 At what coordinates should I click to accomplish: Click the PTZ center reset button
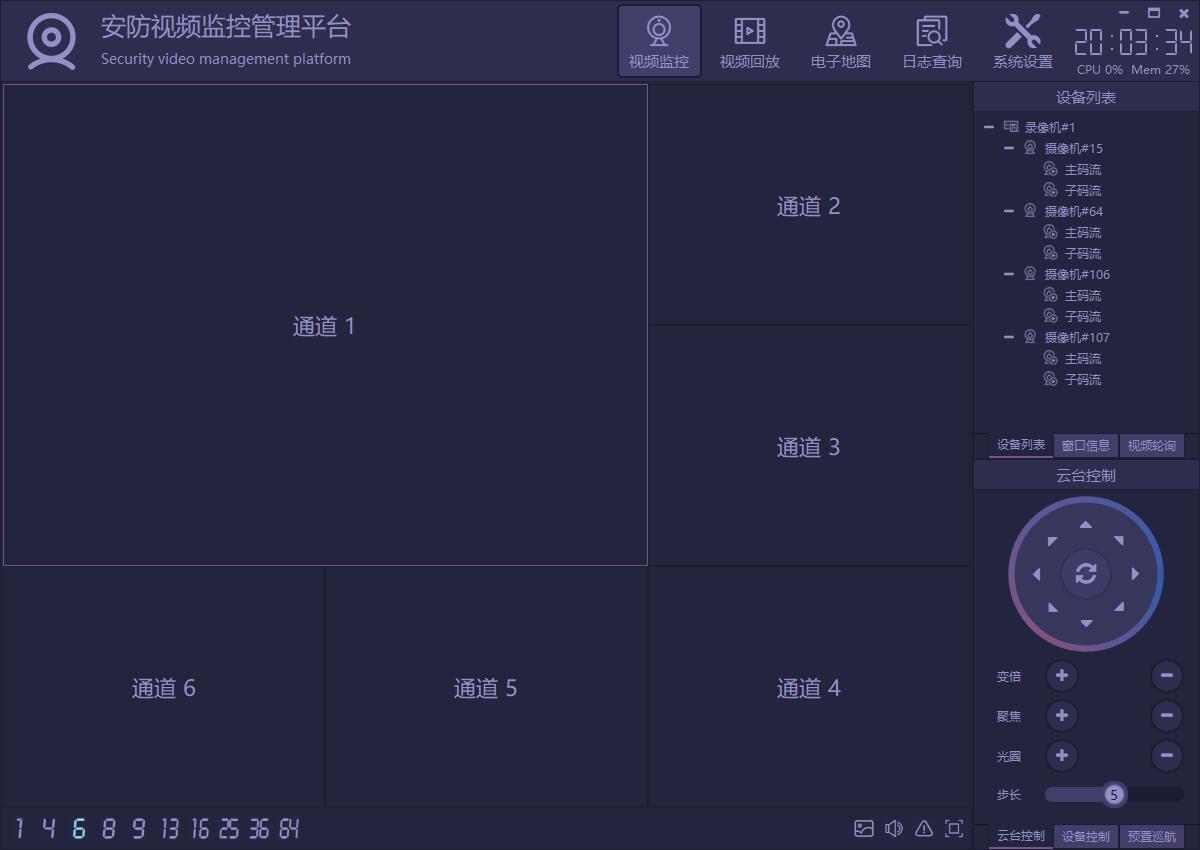[1085, 574]
